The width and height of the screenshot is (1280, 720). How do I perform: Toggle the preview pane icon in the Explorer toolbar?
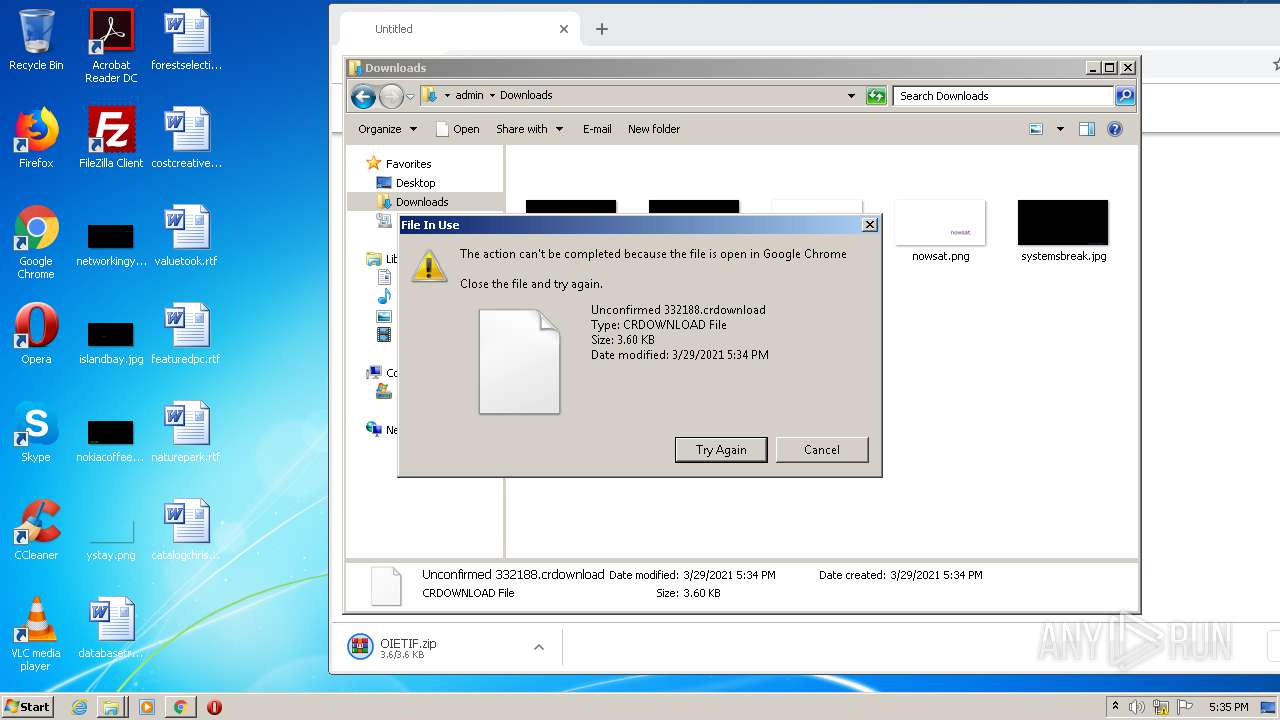[x=1087, y=129]
